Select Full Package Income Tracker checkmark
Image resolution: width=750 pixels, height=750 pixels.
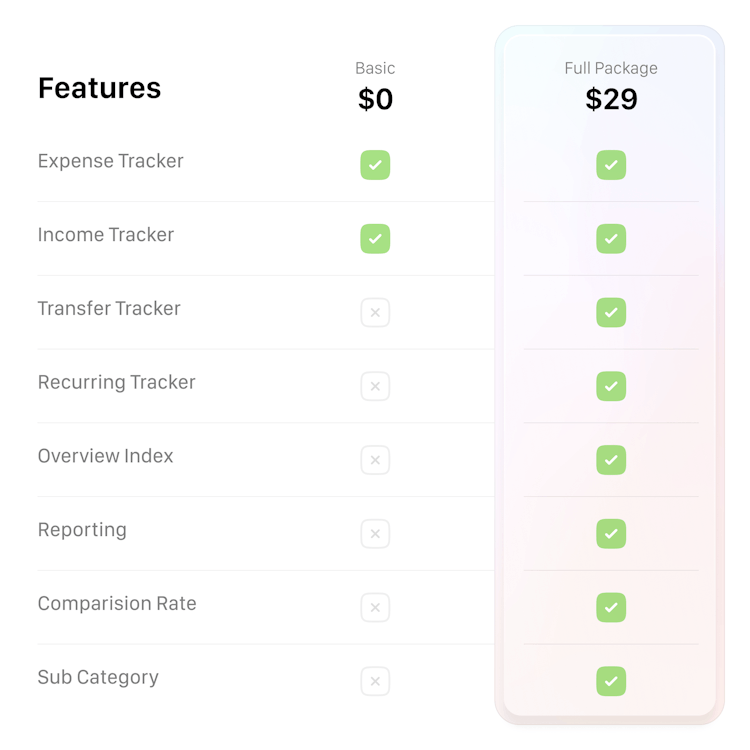pos(611,239)
